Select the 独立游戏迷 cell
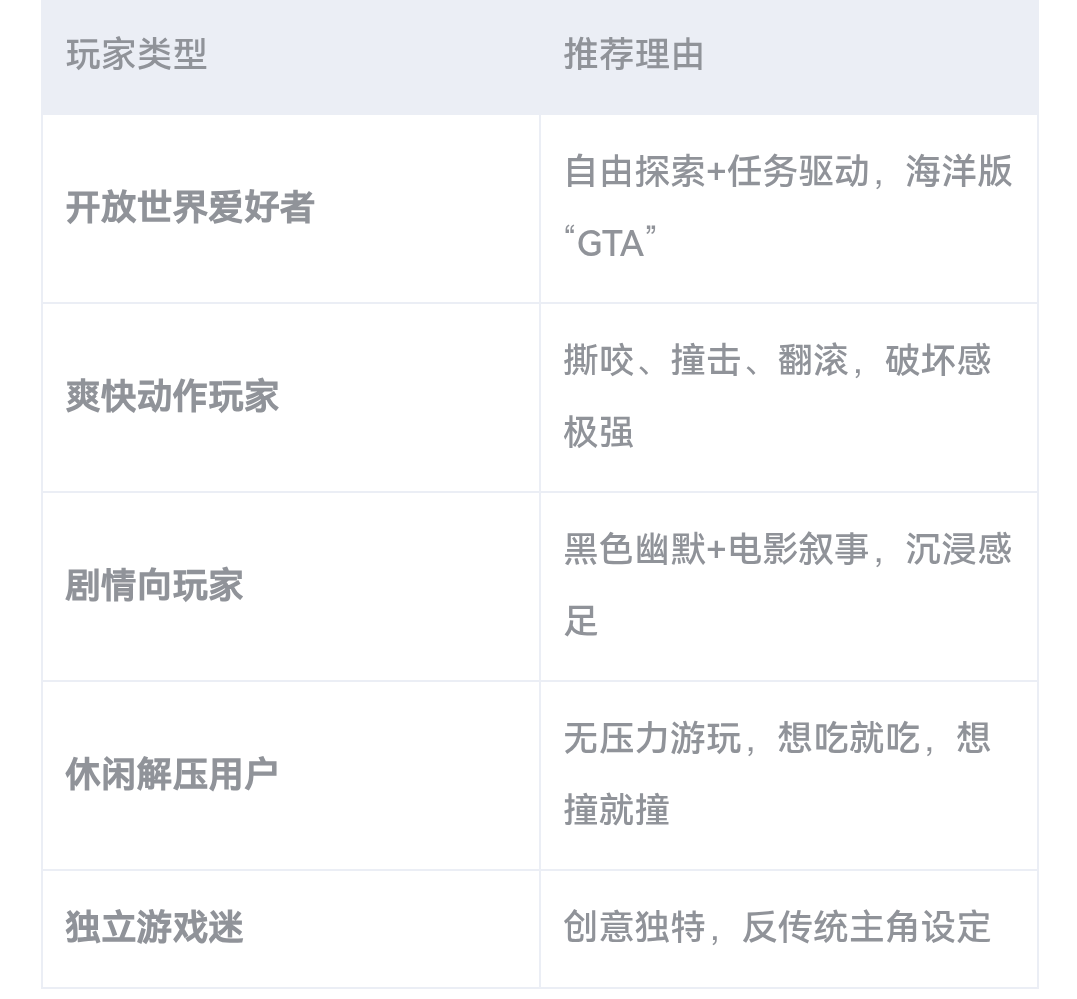This screenshot has width=1077, height=999. (154, 928)
